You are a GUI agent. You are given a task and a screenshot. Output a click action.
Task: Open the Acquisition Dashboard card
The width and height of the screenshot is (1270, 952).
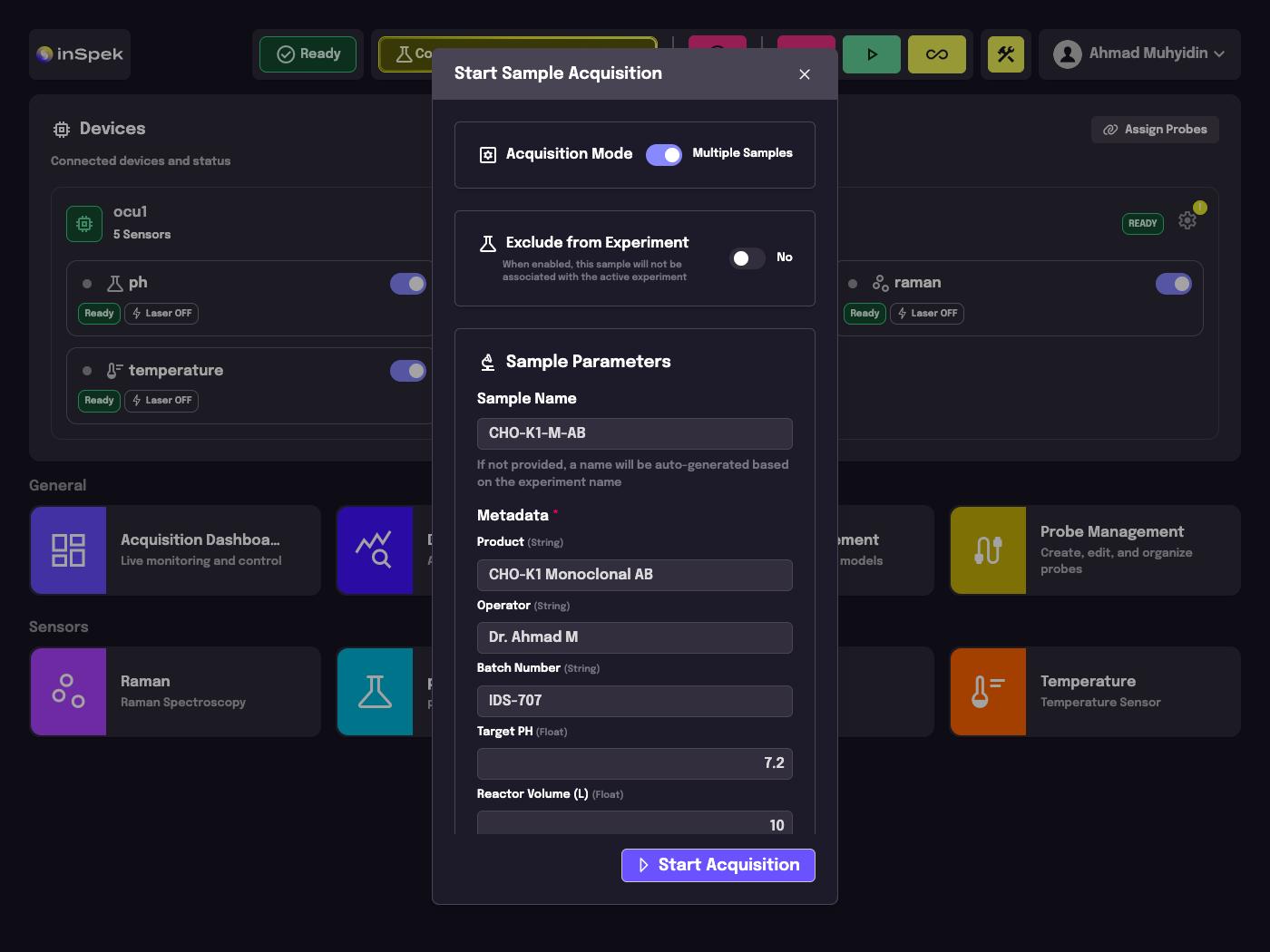175,550
